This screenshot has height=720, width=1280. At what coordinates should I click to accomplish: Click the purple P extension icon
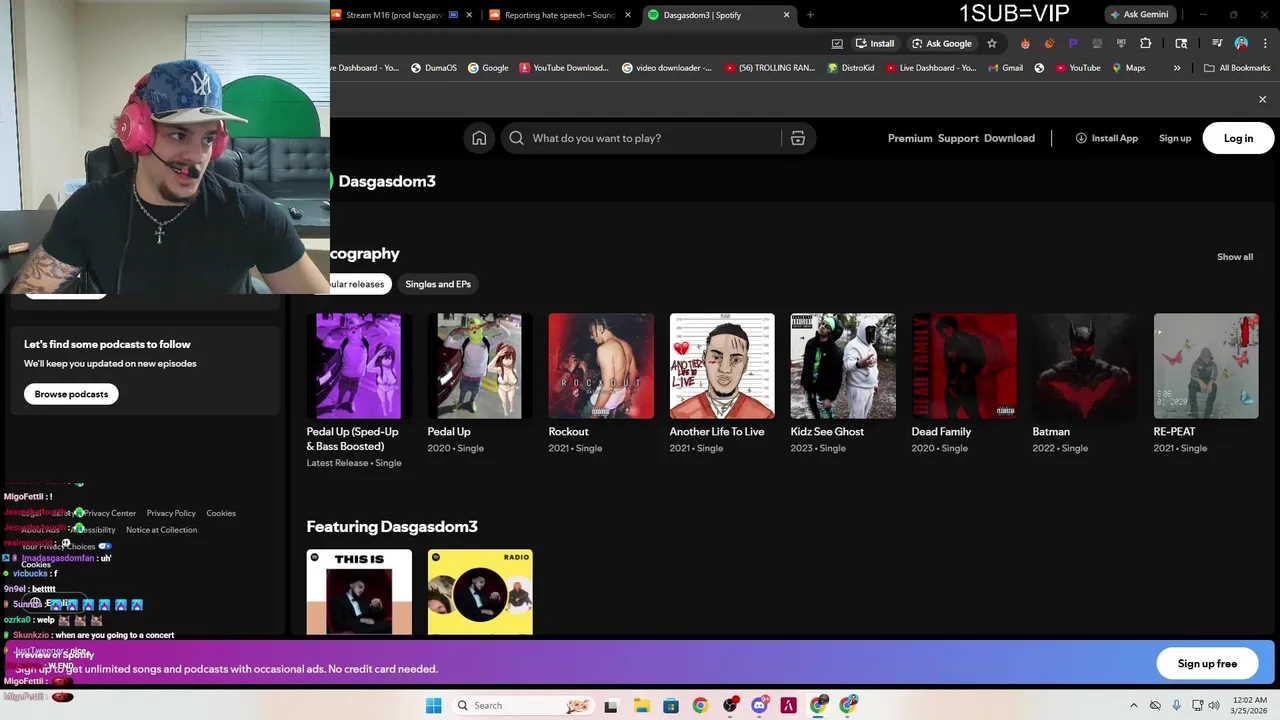1073,43
